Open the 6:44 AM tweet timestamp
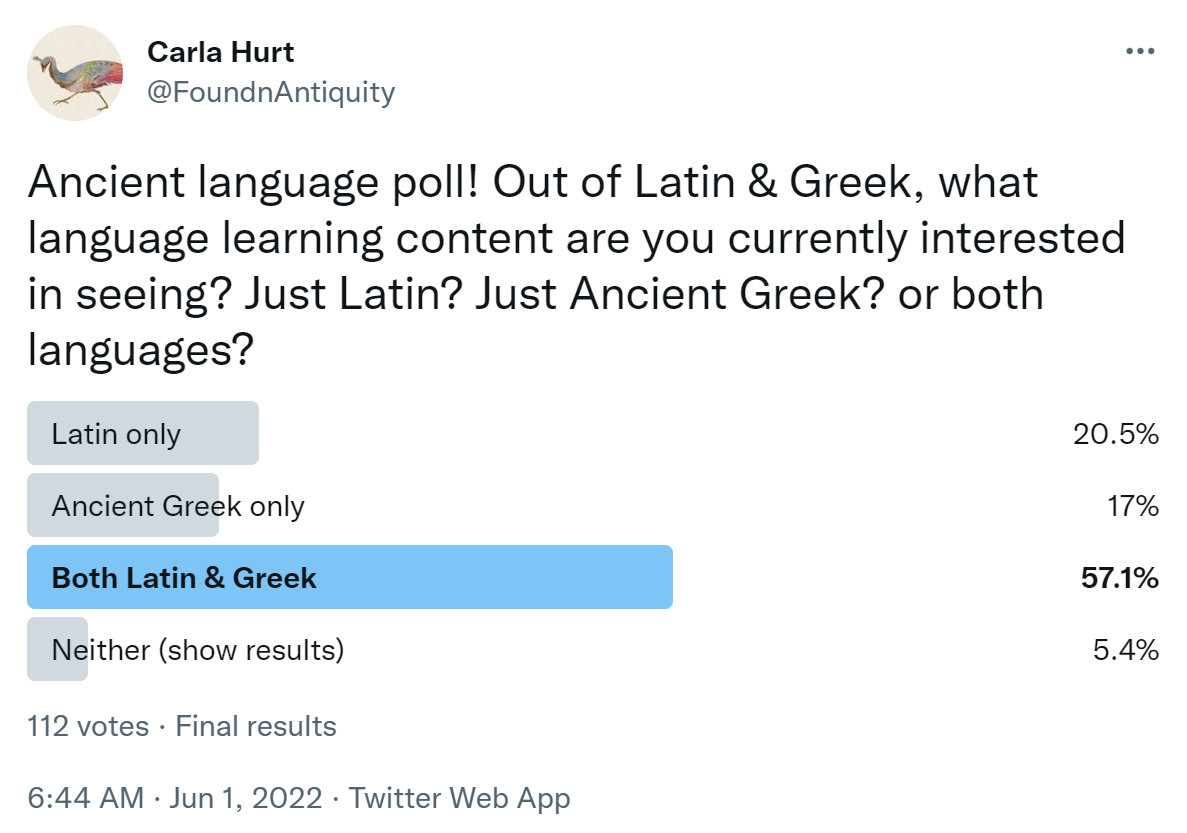The height and width of the screenshot is (833, 1187). (x=86, y=798)
